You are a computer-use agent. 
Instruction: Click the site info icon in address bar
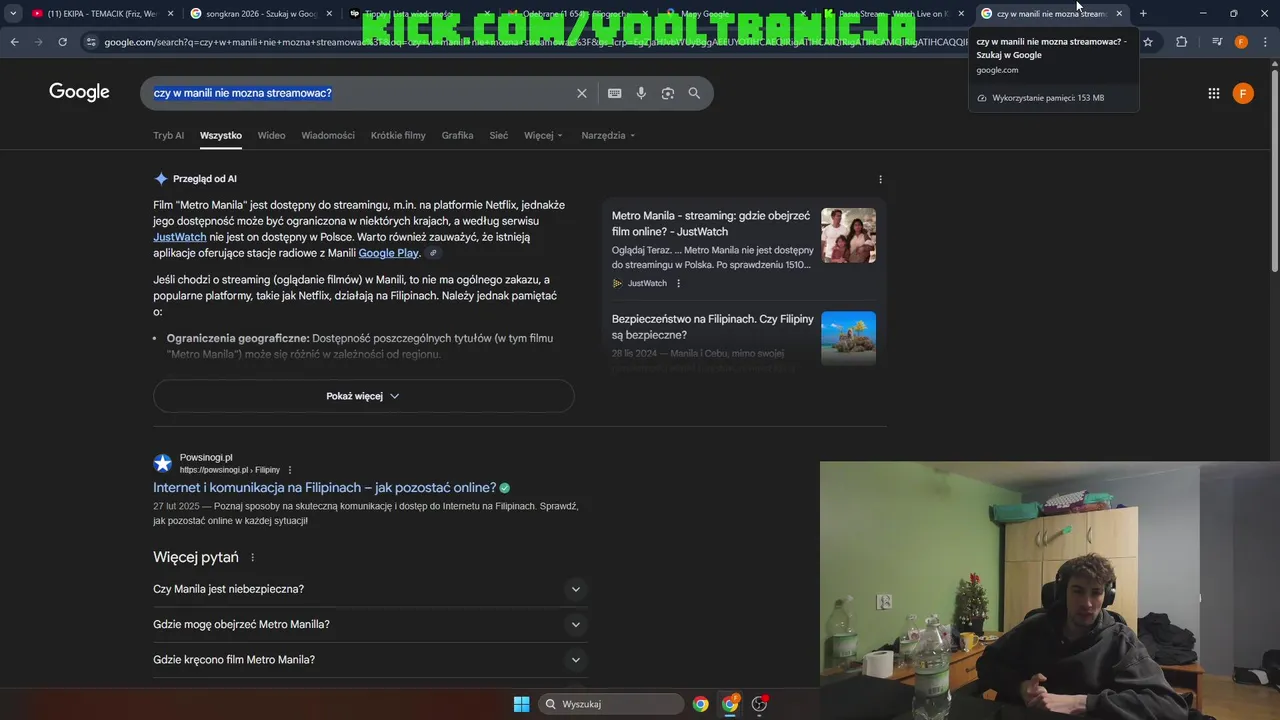pyautogui.click(x=91, y=42)
